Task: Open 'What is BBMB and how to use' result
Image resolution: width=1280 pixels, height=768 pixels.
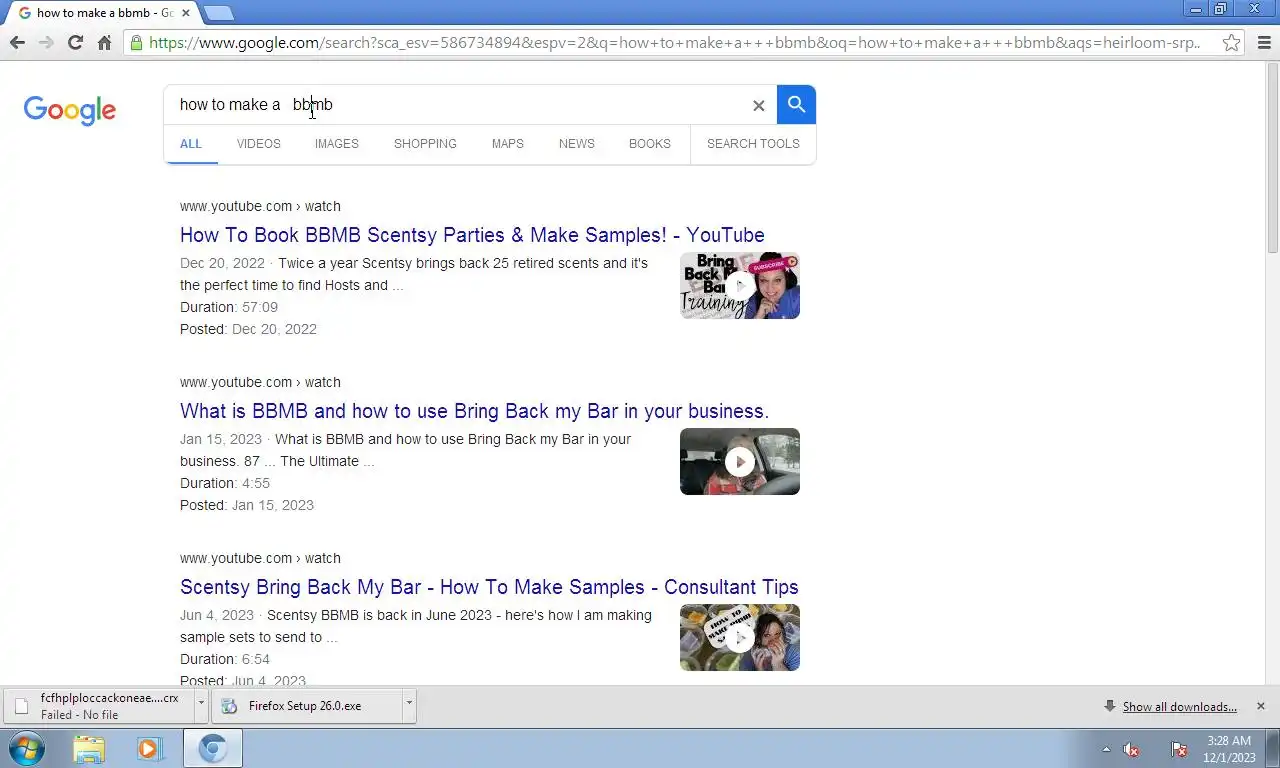Action: [x=474, y=411]
